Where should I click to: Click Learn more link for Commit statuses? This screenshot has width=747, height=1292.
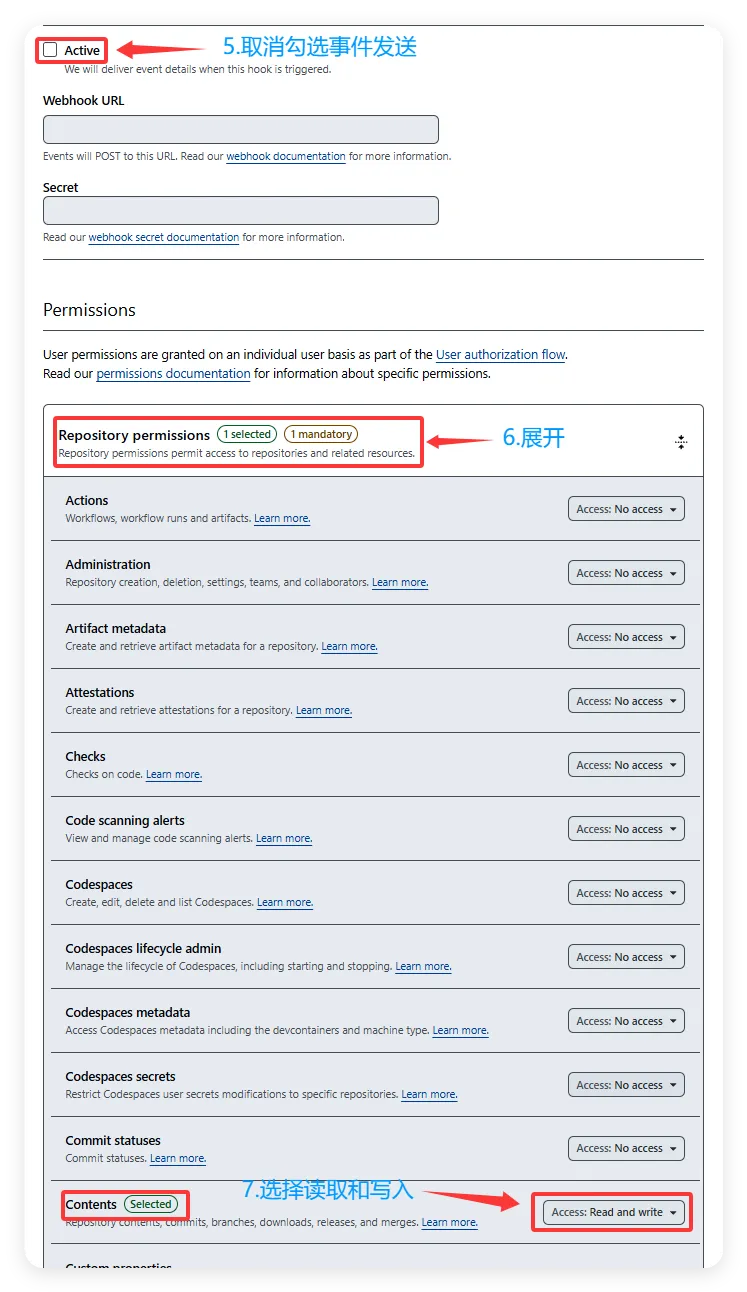click(178, 1159)
